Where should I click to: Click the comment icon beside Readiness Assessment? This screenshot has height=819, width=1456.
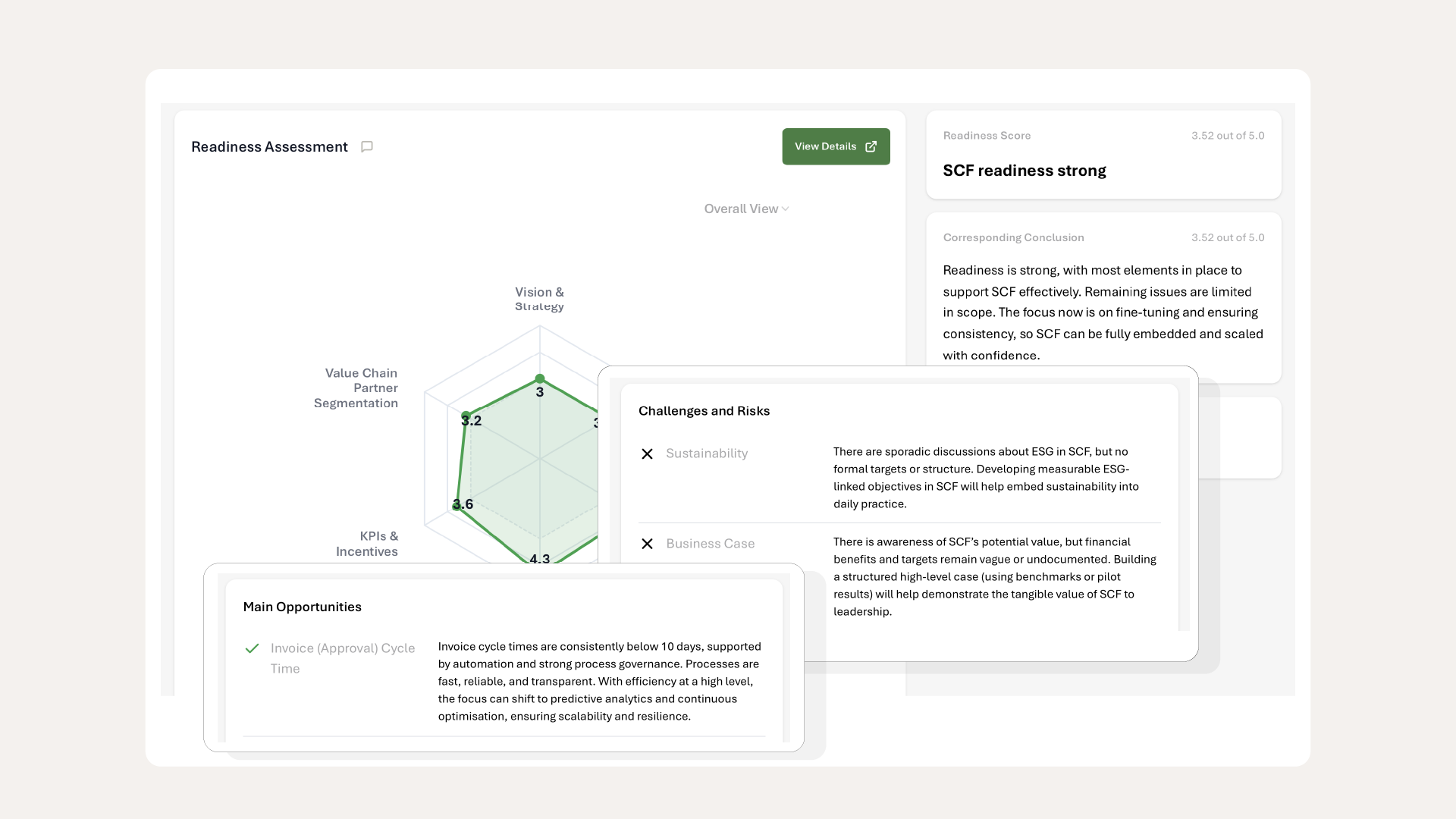(x=367, y=146)
